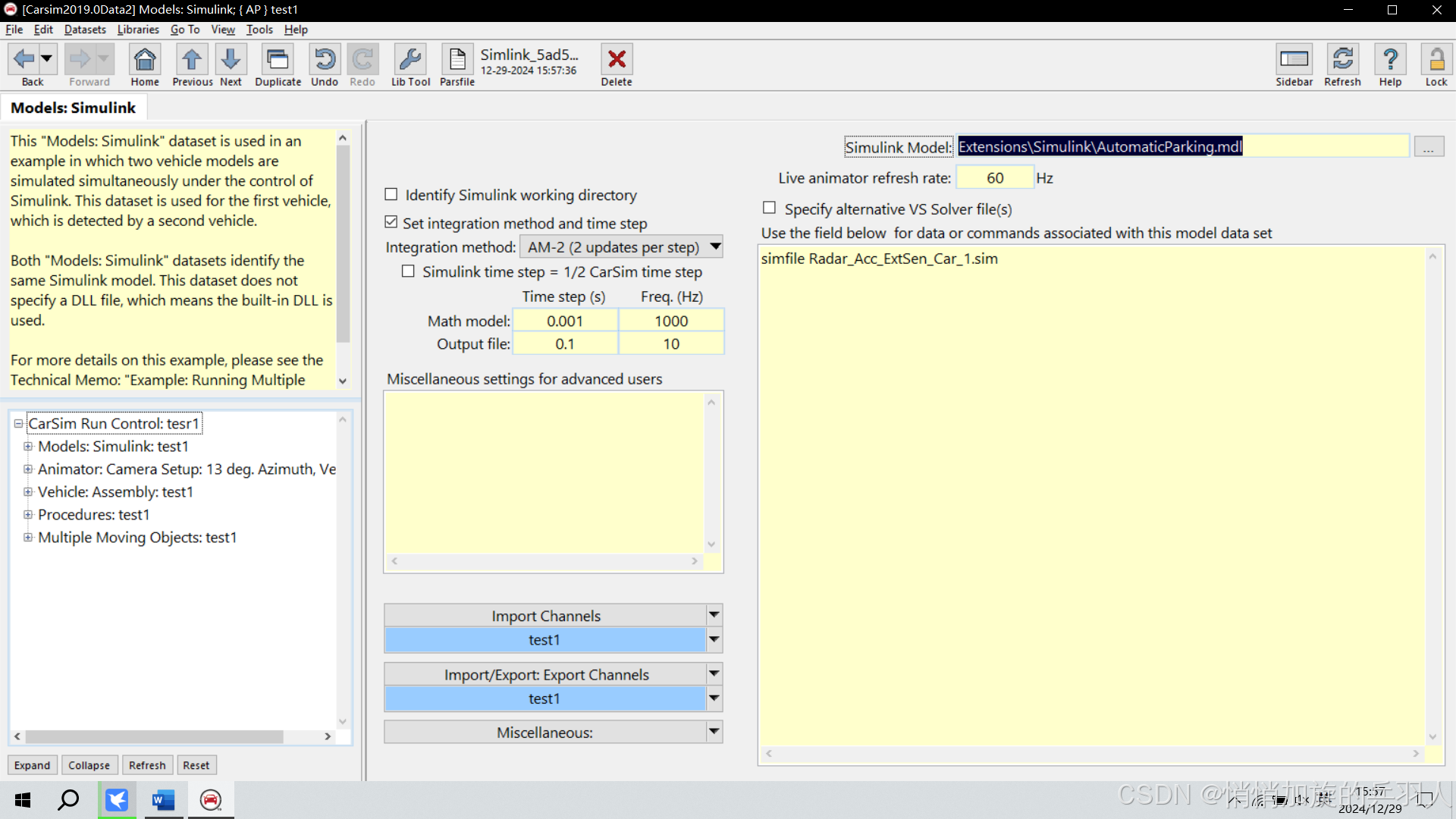1456x819 pixels.
Task: Open the Datasets menu
Action: coord(85,30)
